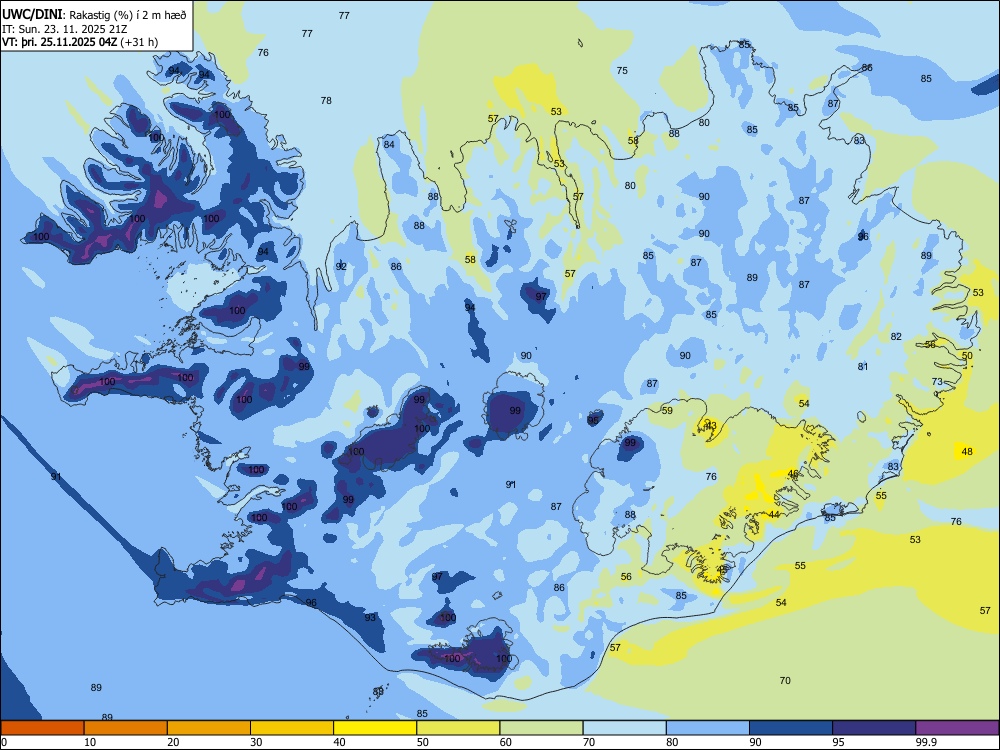Click the humidity value '84' on the map

tap(389, 145)
